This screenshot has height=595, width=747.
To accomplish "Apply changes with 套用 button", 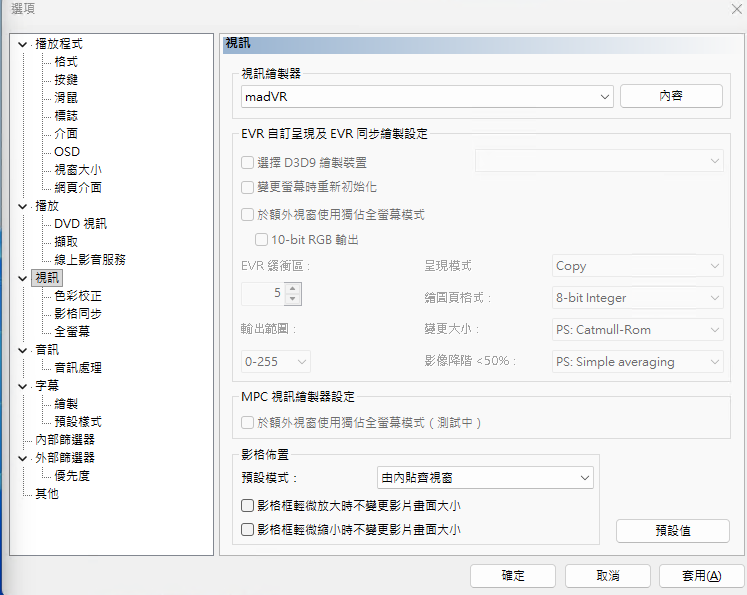I will (x=701, y=576).
